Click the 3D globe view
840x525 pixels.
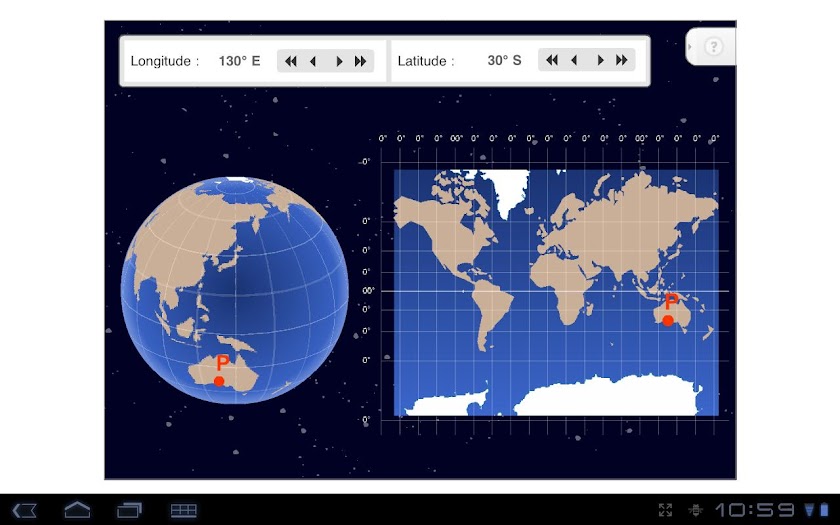pos(235,290)
